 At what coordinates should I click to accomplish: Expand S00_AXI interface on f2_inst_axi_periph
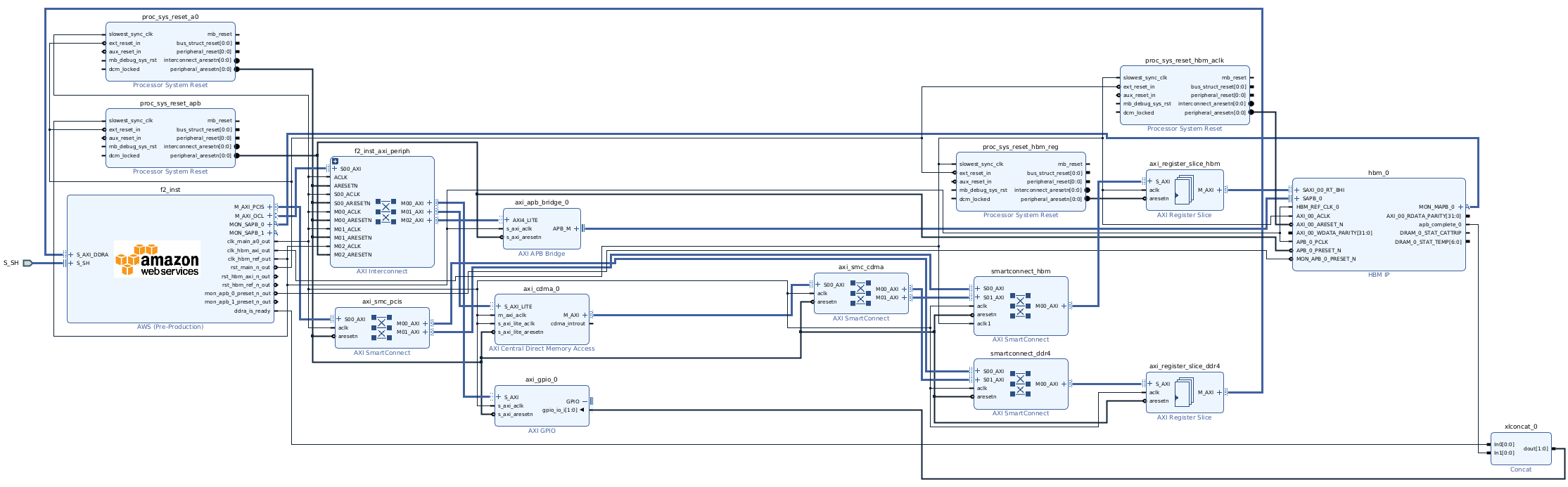(335, 169)
